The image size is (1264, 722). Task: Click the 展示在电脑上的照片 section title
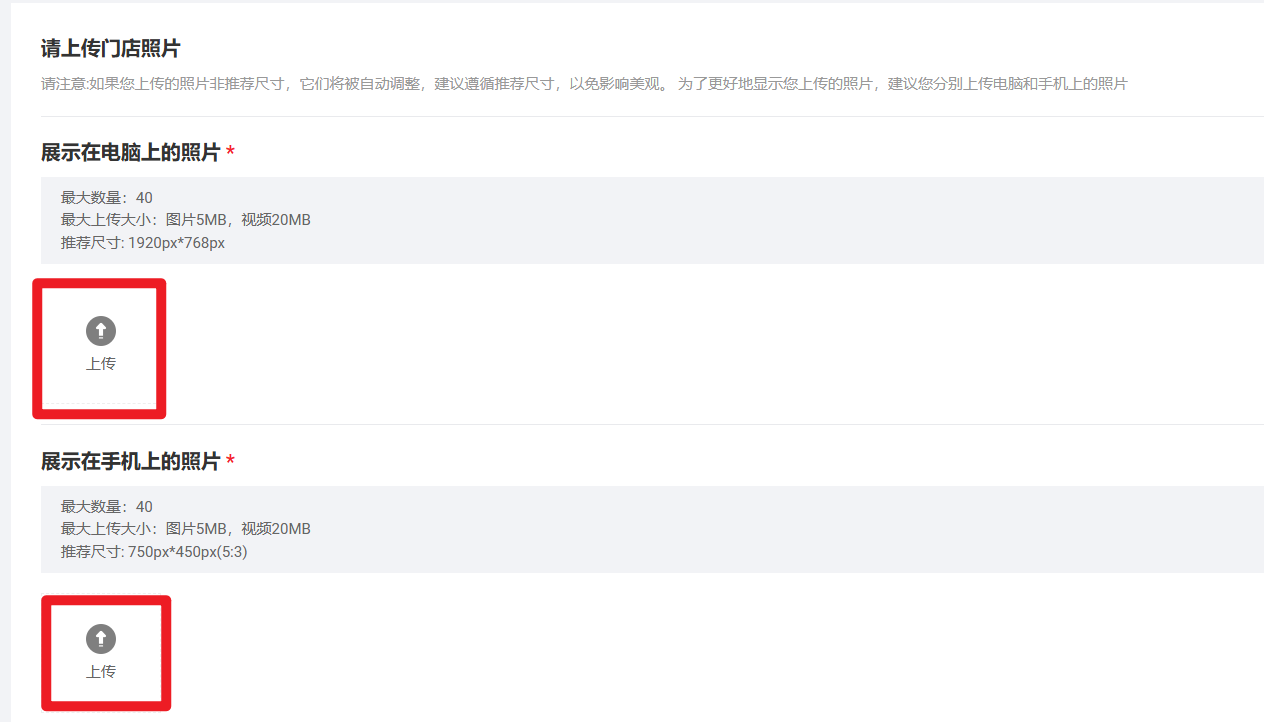pos(130,153)
